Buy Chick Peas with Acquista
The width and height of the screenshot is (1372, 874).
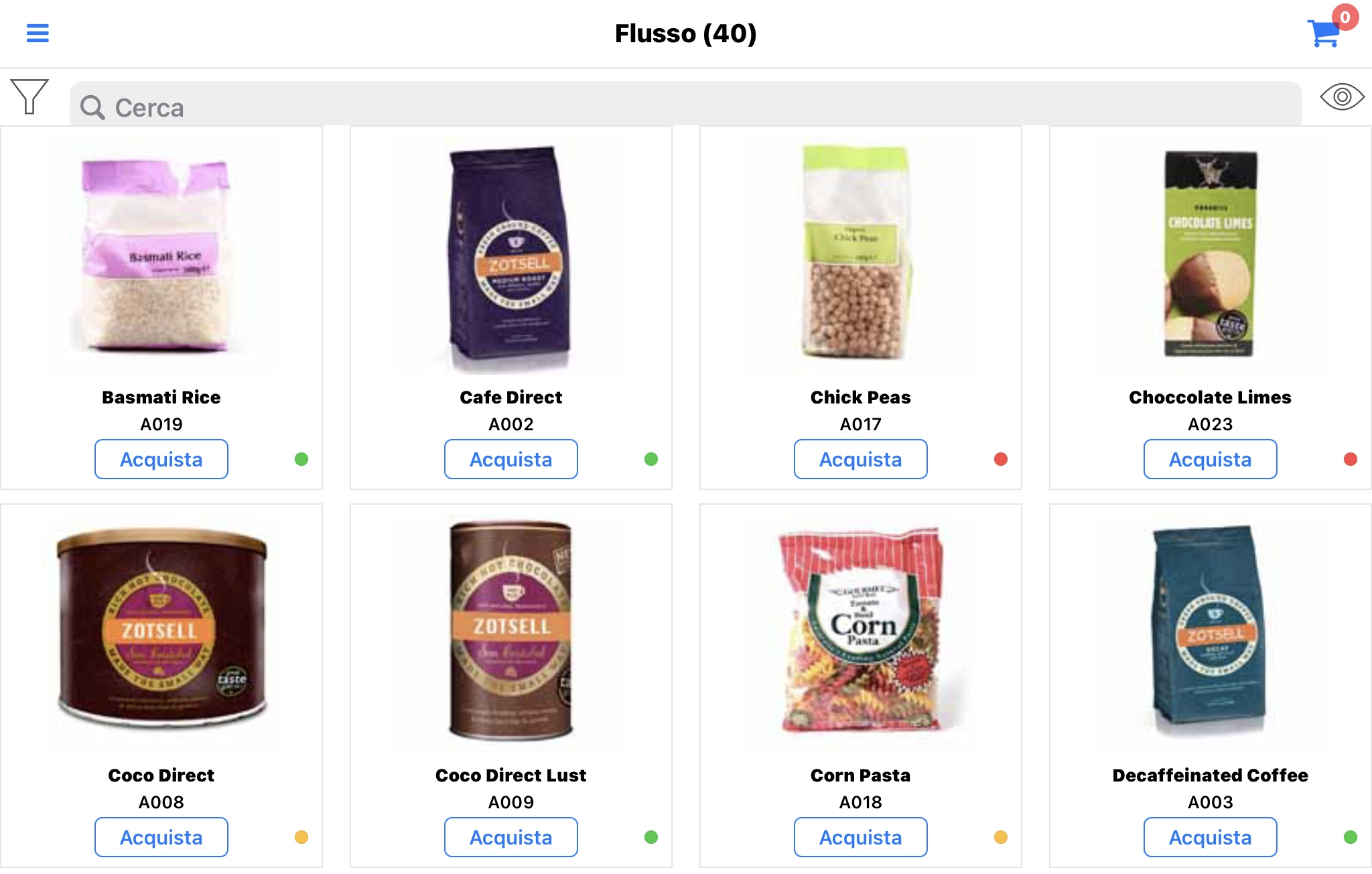click(861, 459)
